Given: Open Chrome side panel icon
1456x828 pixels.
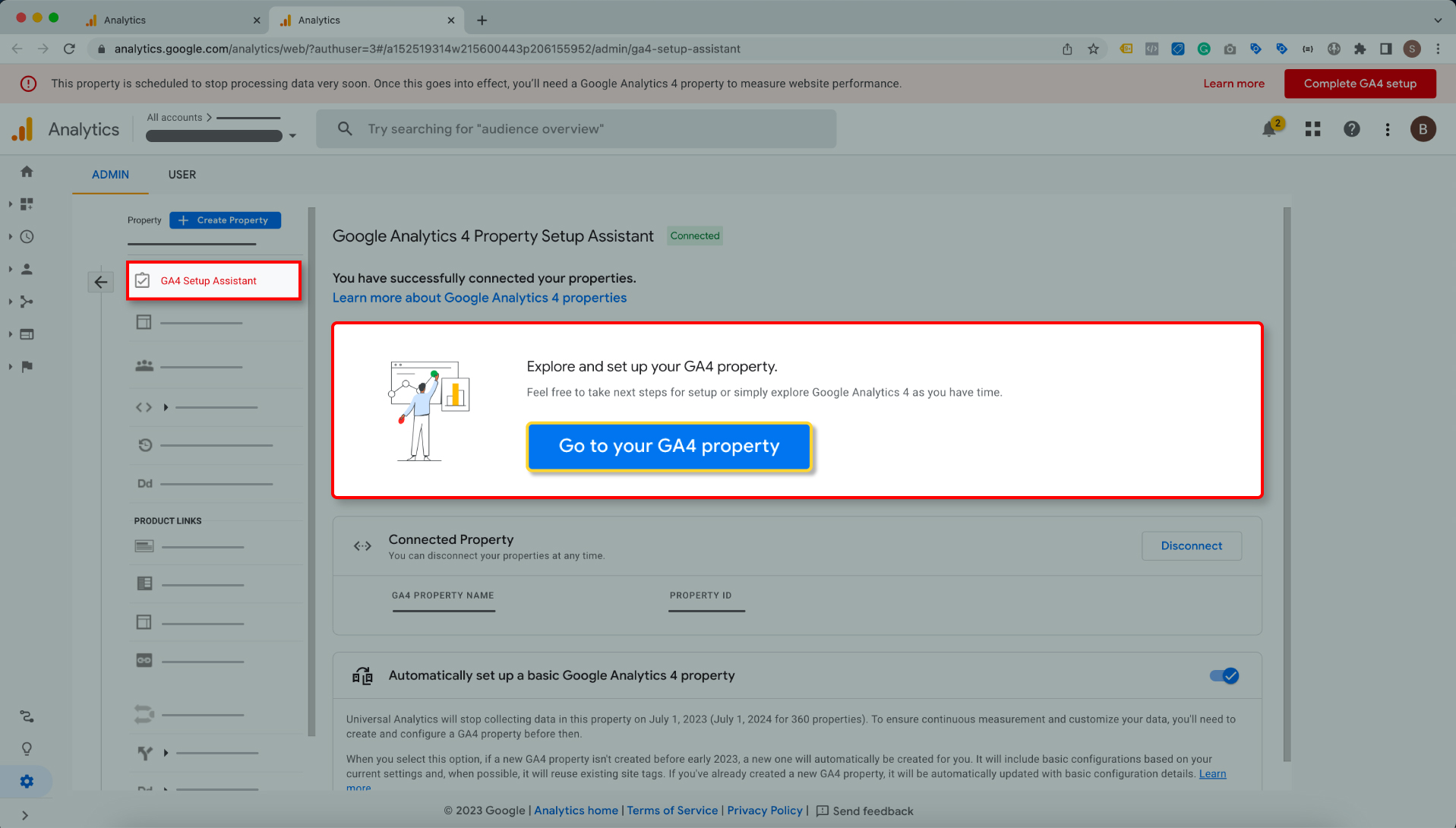Looking at the screenshot, I should 1385,49.
